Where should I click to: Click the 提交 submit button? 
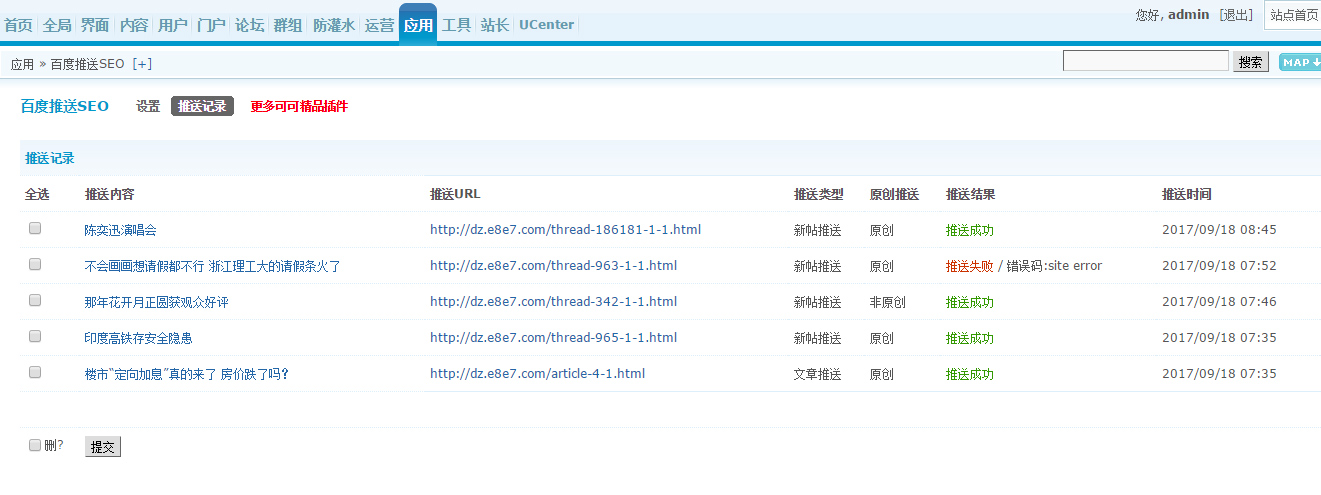click(103, 447)
